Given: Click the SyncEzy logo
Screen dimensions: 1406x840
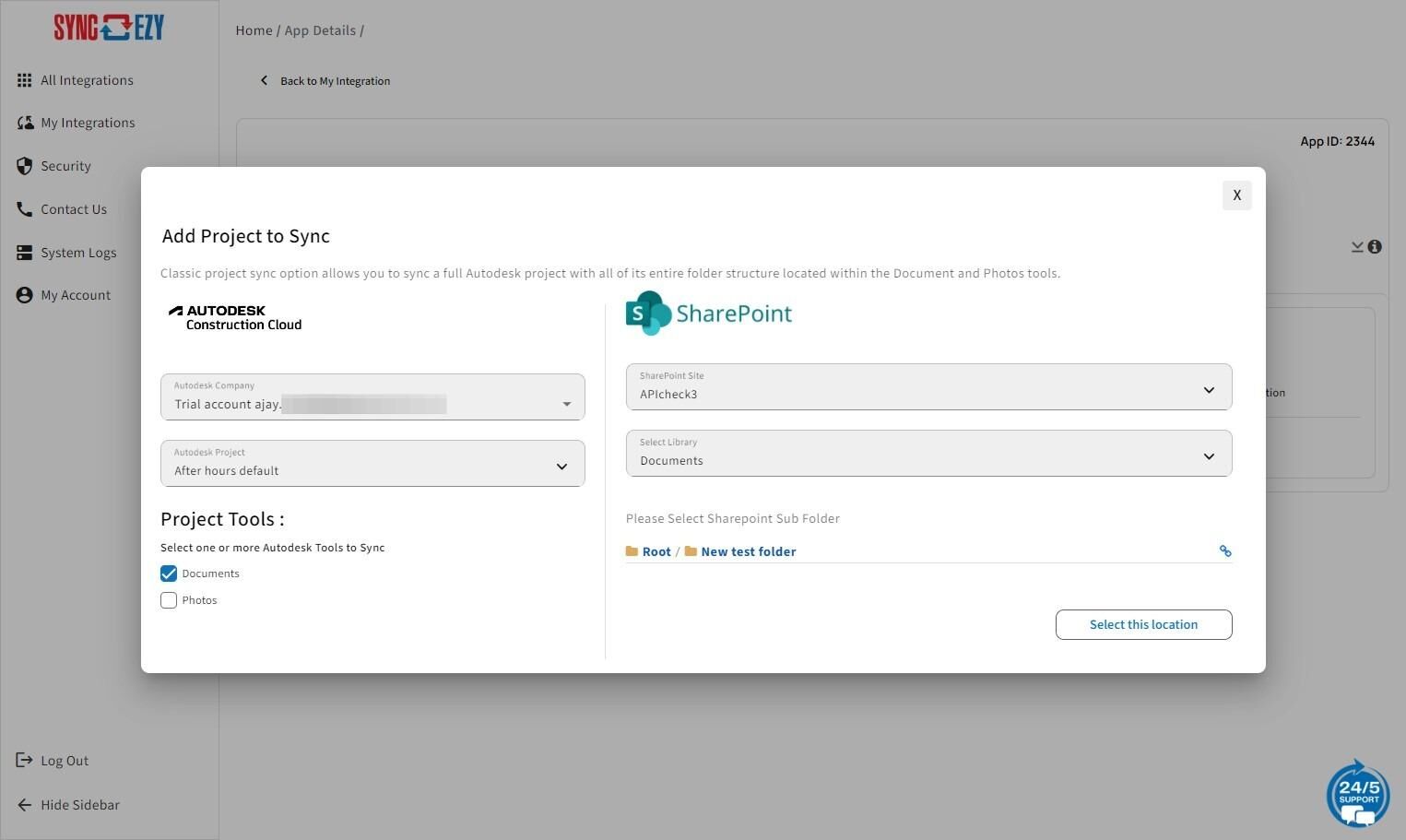Looking at the screenshot, I should pos(109,28).
